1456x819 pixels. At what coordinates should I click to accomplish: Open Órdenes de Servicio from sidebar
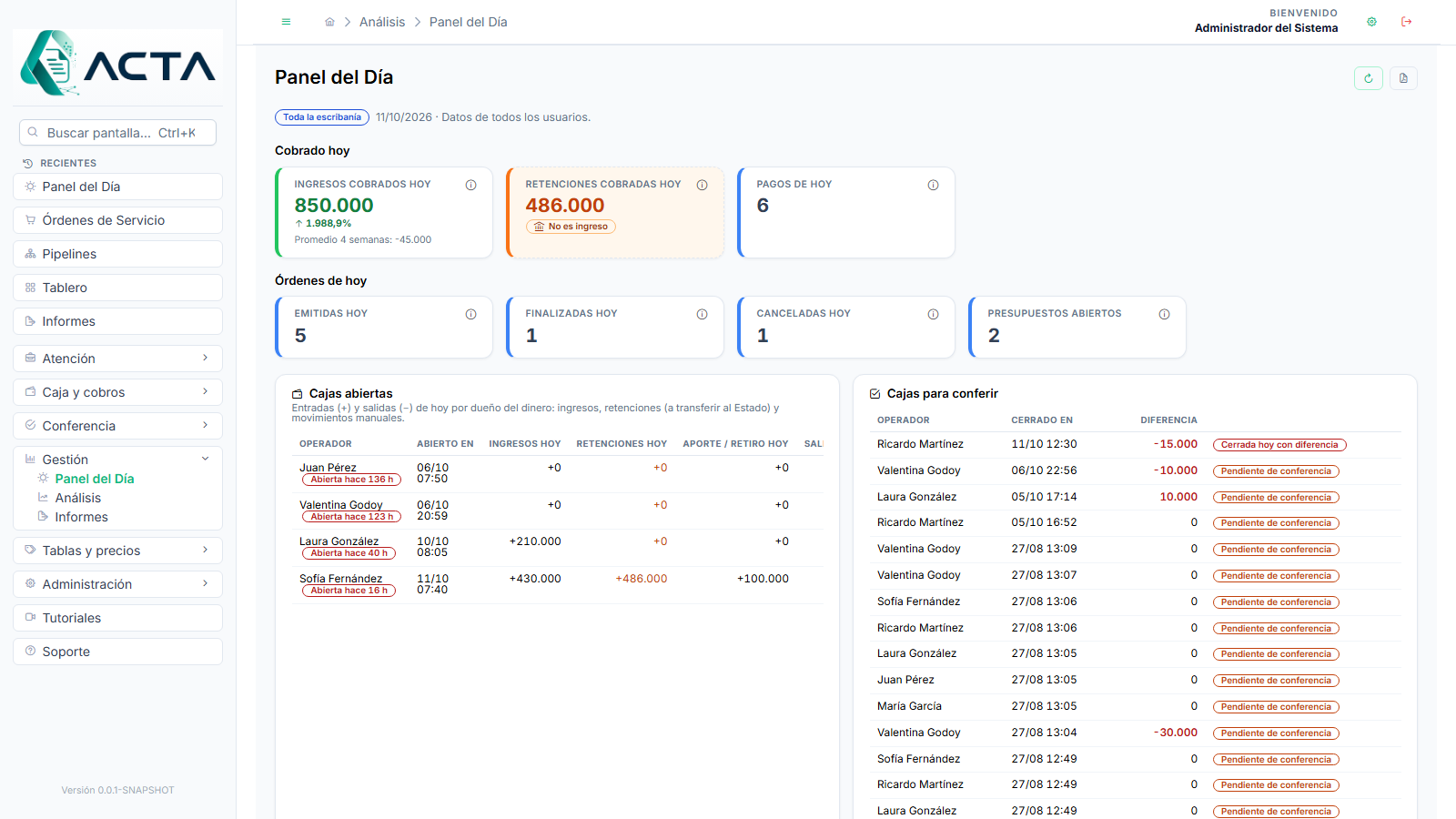tap(118, 220)
